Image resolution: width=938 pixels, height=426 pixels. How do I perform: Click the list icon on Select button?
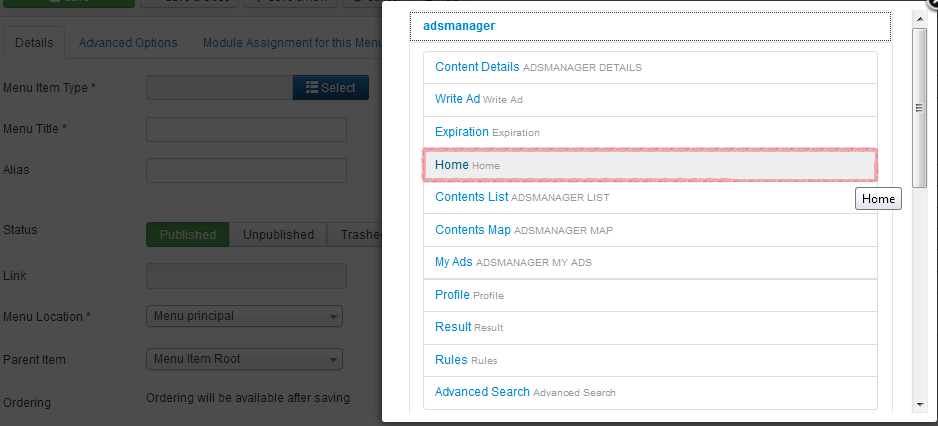[312, 87]
